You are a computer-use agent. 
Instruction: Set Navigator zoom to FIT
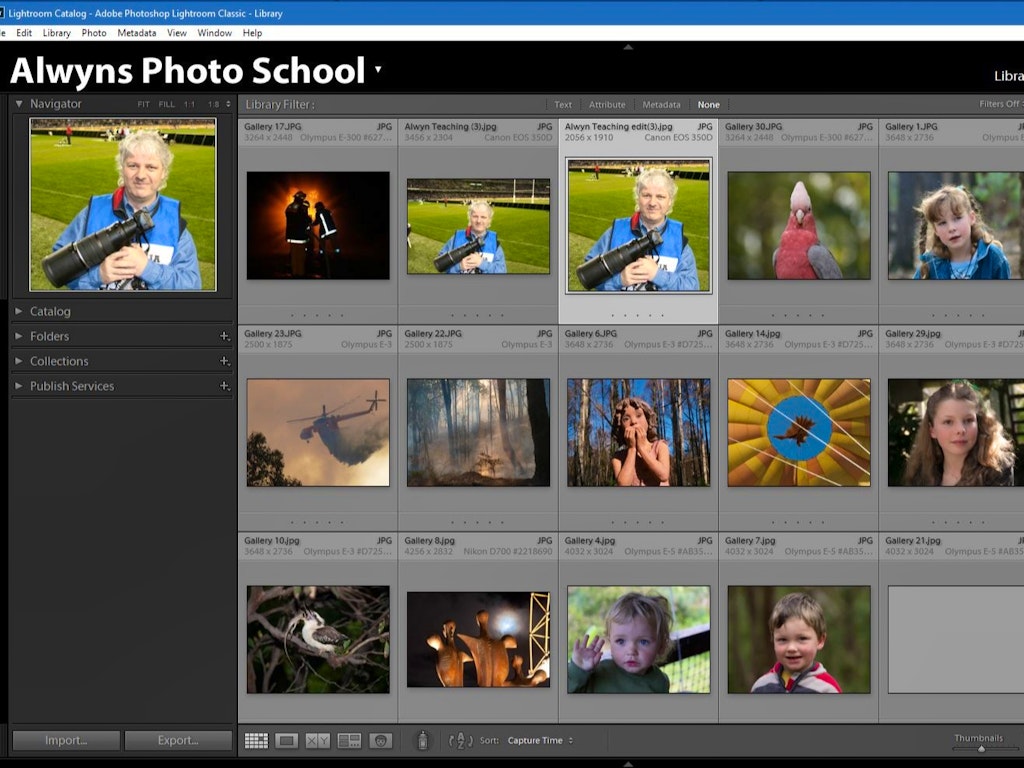pyautogui.click(x=144, y=104)
